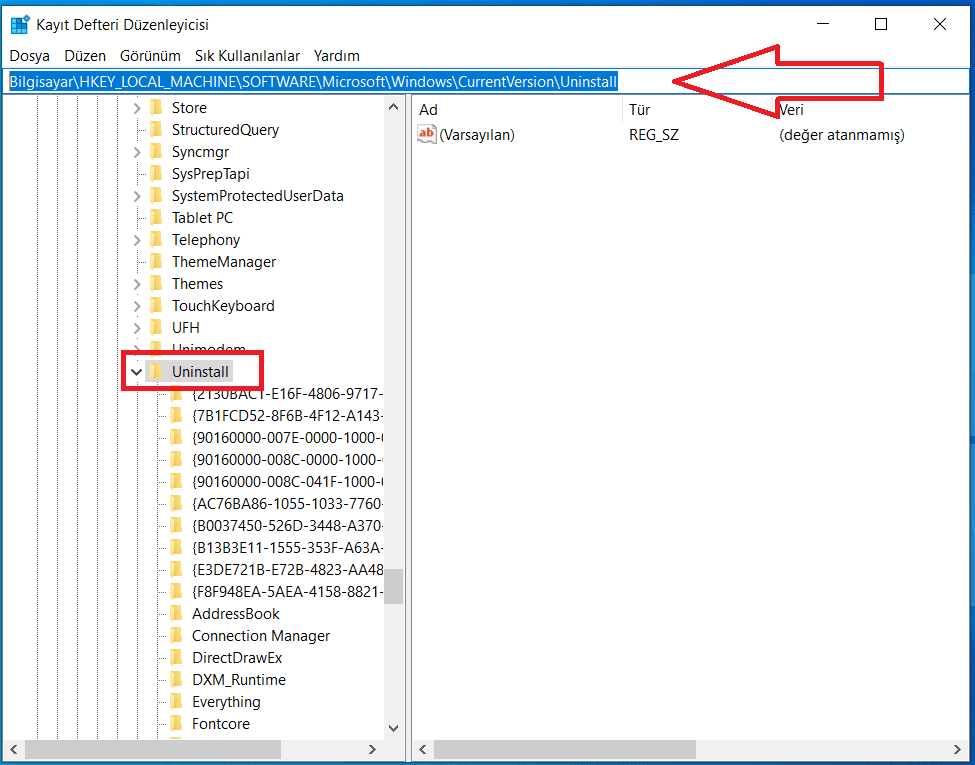Click tree pane scroll up arrow
The width and height of the screenshot is (975, 765).
[x=393, y=107]
